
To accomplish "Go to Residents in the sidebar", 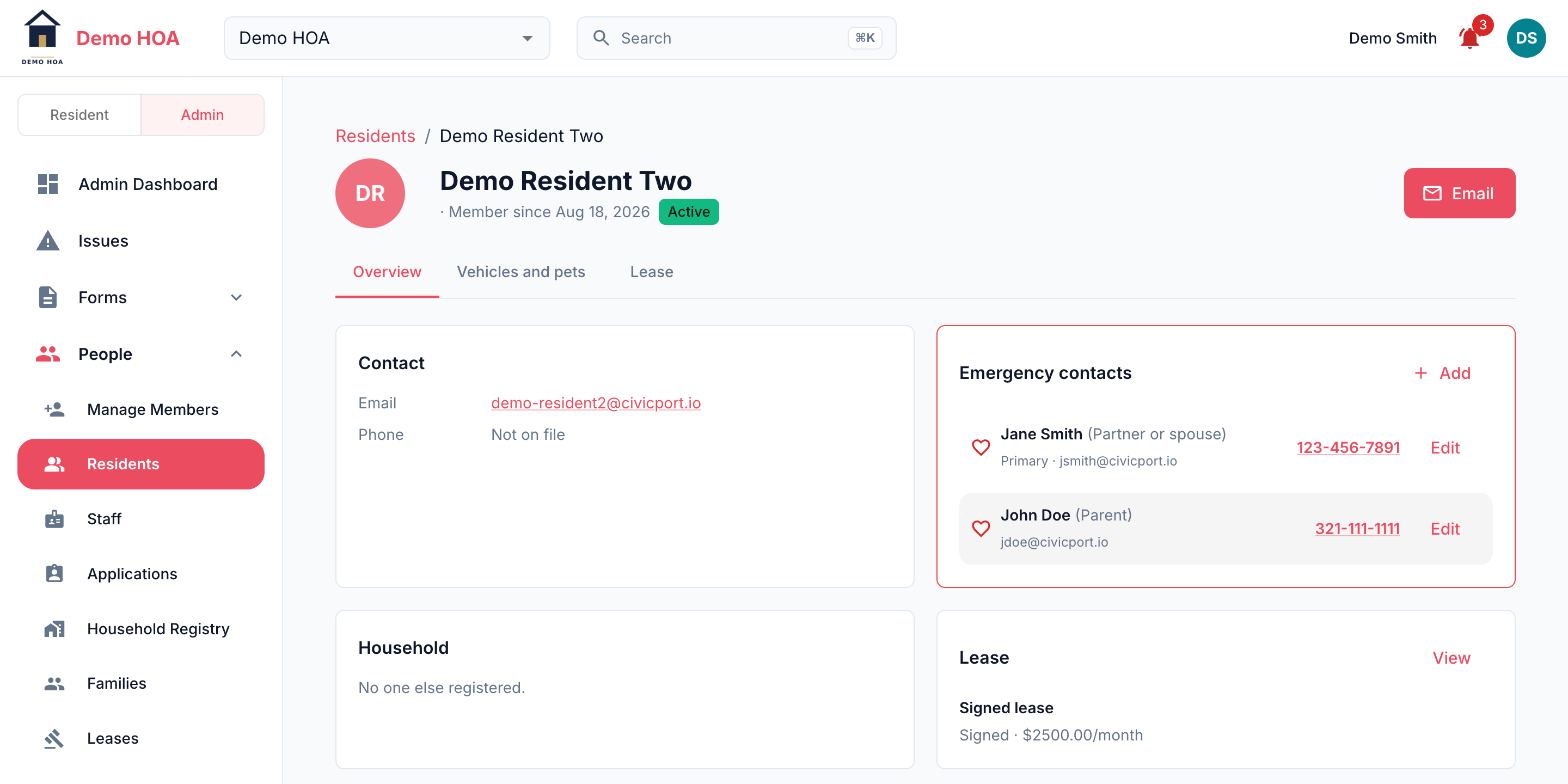I will click(x=141, y=464).
